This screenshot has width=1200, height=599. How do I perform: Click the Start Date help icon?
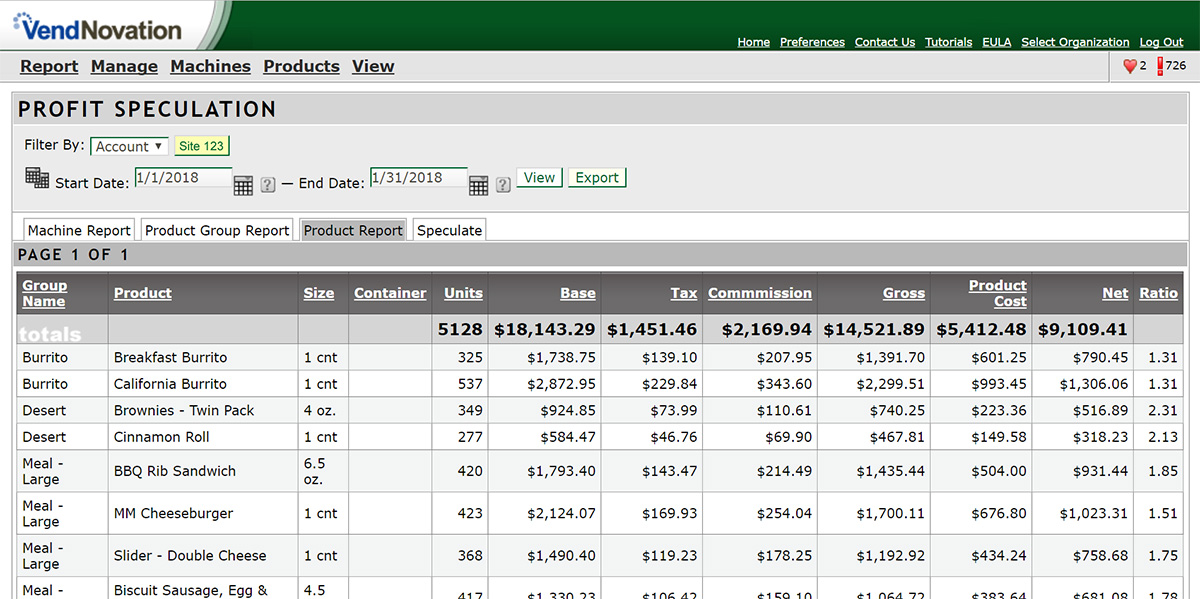point(268,184)
